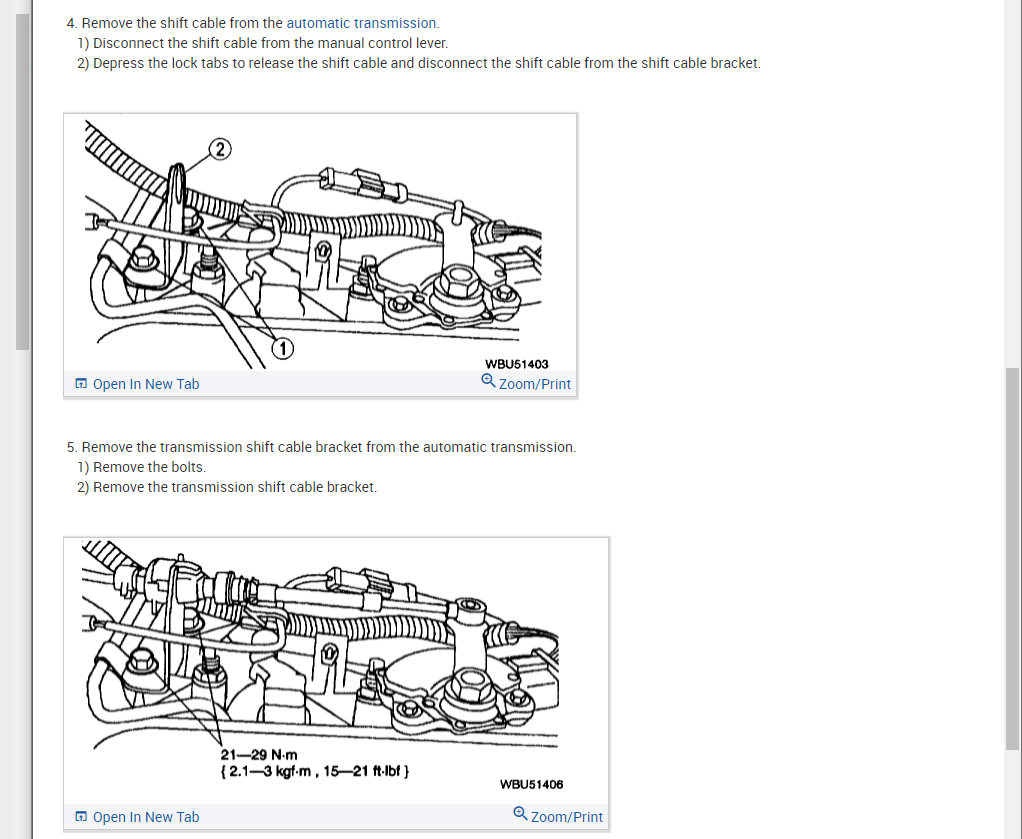This screenshot has height=839, width=1022.
Task: Click the new-tab icon under diagram WBU51403
Action: [81, 383]
